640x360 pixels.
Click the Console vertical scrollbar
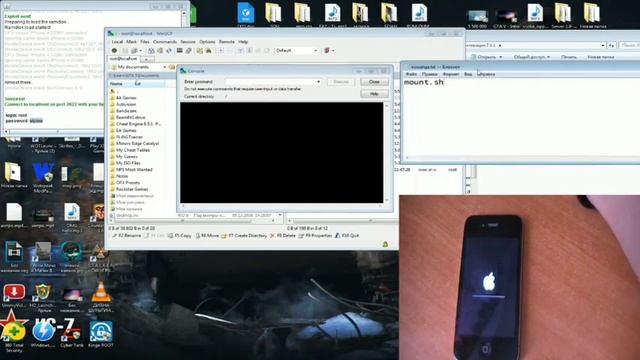pyautogui.click(x=386, y=153)
